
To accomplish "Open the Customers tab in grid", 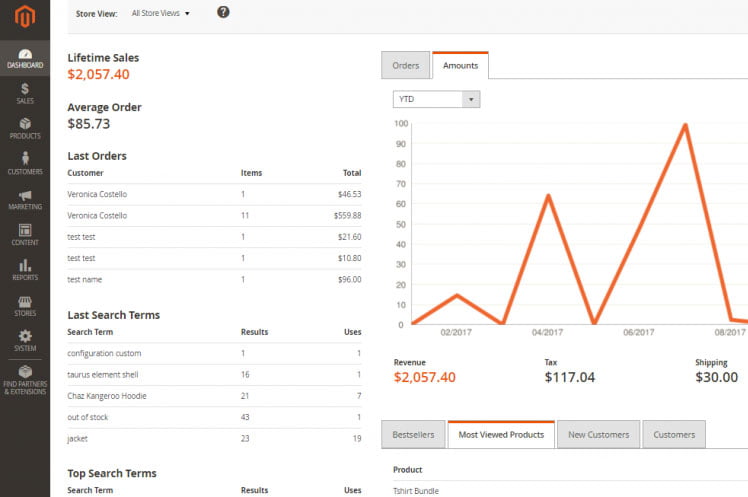I will tap(674, 435).
